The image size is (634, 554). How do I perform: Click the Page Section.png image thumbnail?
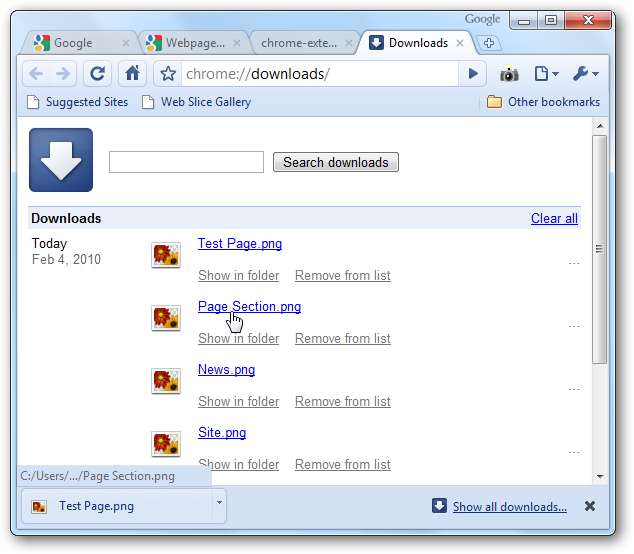coord(166,318)
